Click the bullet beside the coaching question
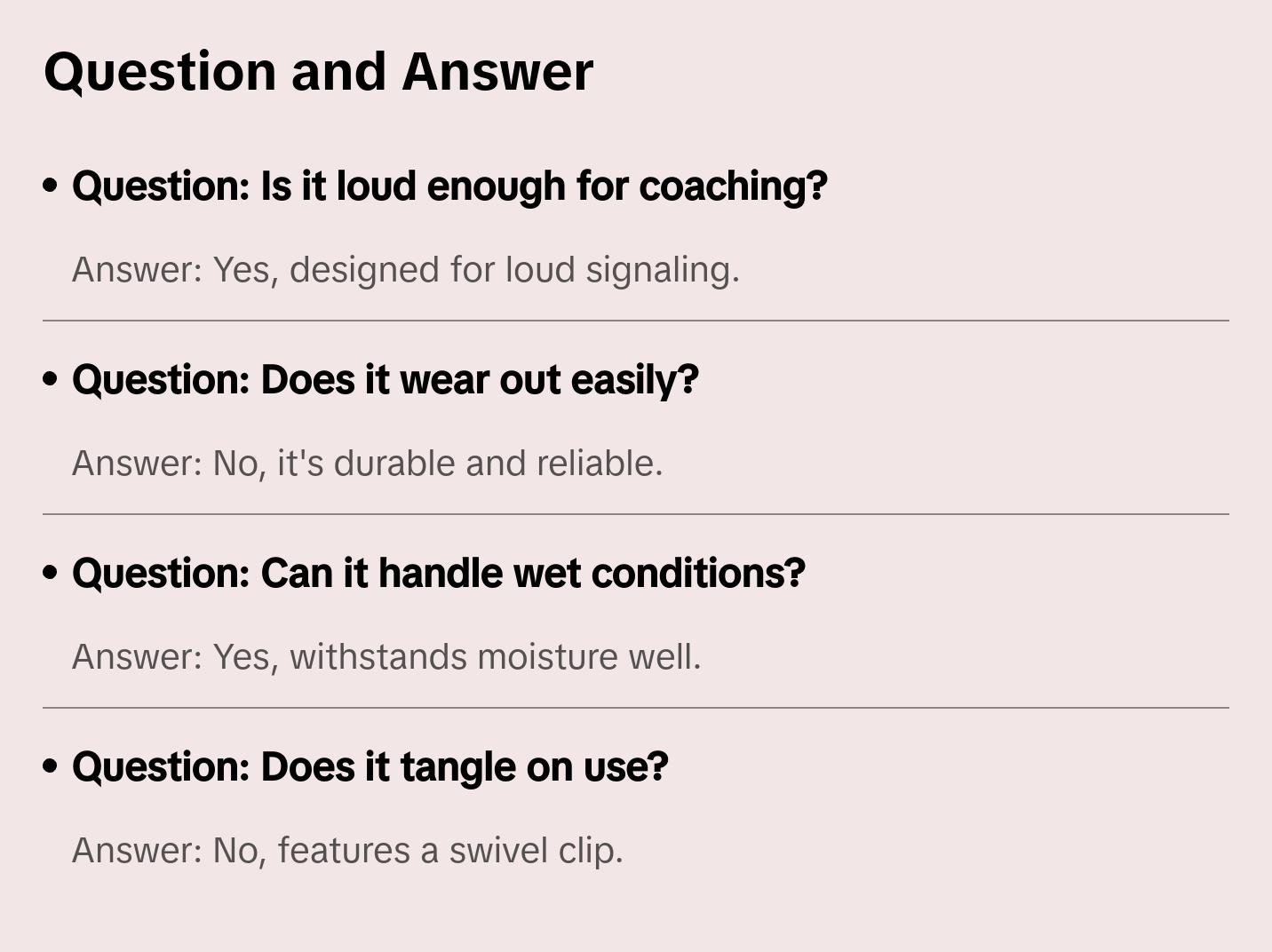1272x952 pixels. pyautogui.click(x=51, y=186)
